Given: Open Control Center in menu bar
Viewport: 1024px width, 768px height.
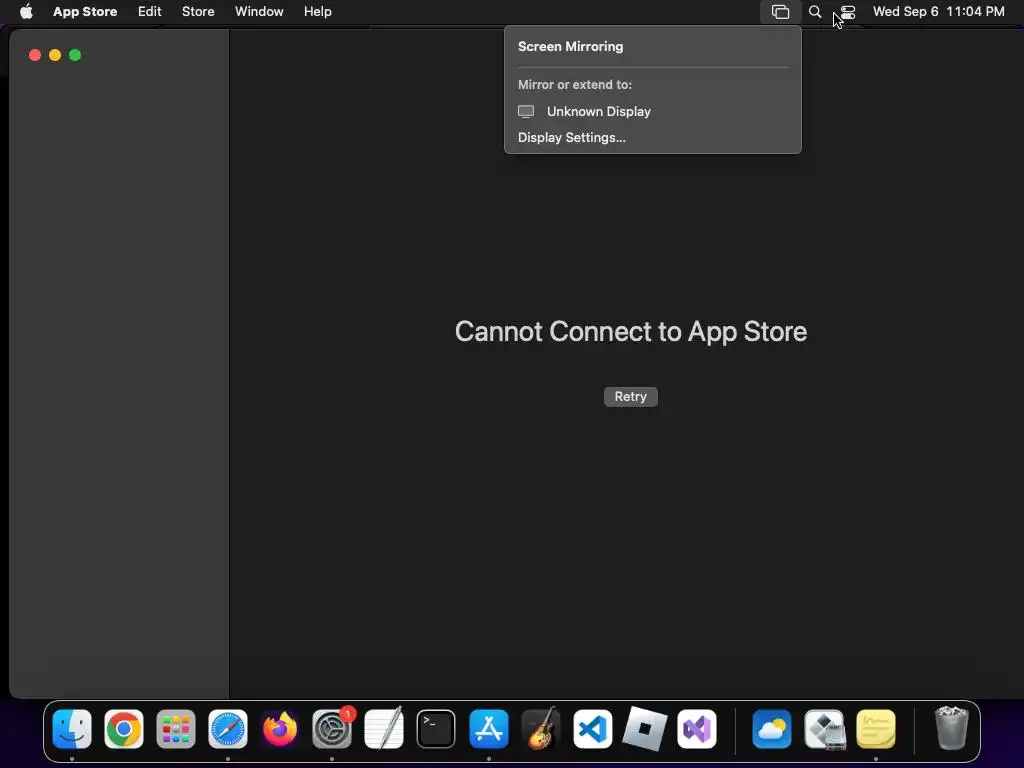Looking at the screenshot, I should (848, 12).
